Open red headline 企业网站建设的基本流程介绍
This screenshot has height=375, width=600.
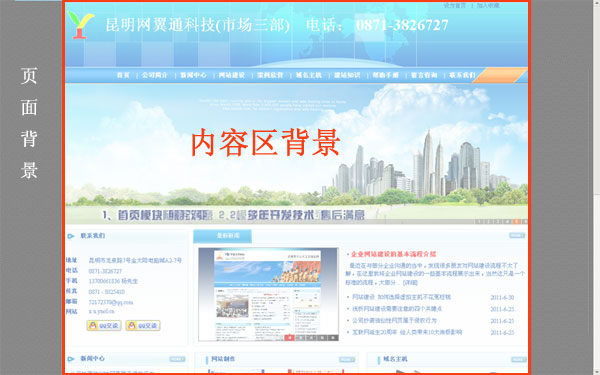point(393,254)
